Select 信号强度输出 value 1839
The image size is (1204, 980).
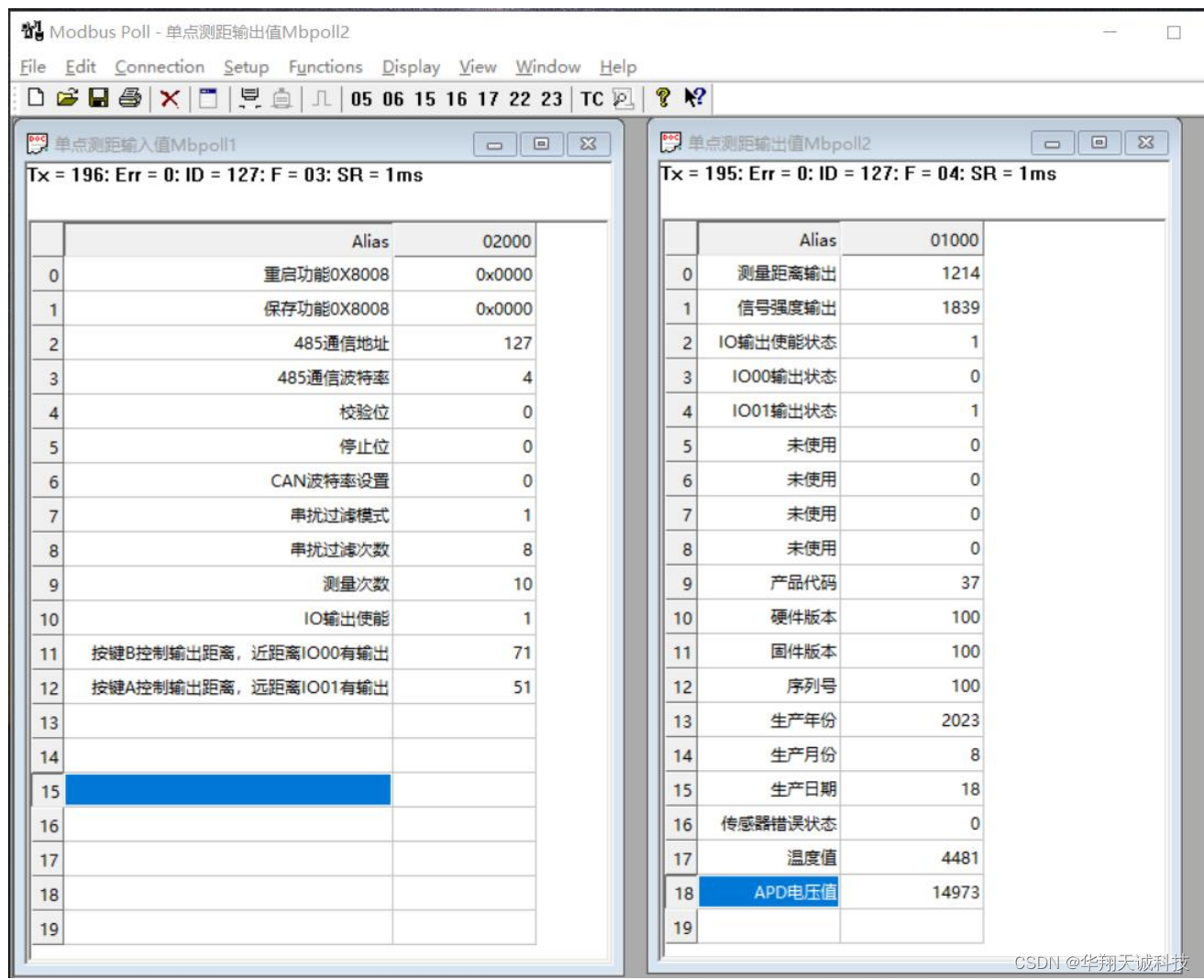pyautogui.click(x=911, y=308)
